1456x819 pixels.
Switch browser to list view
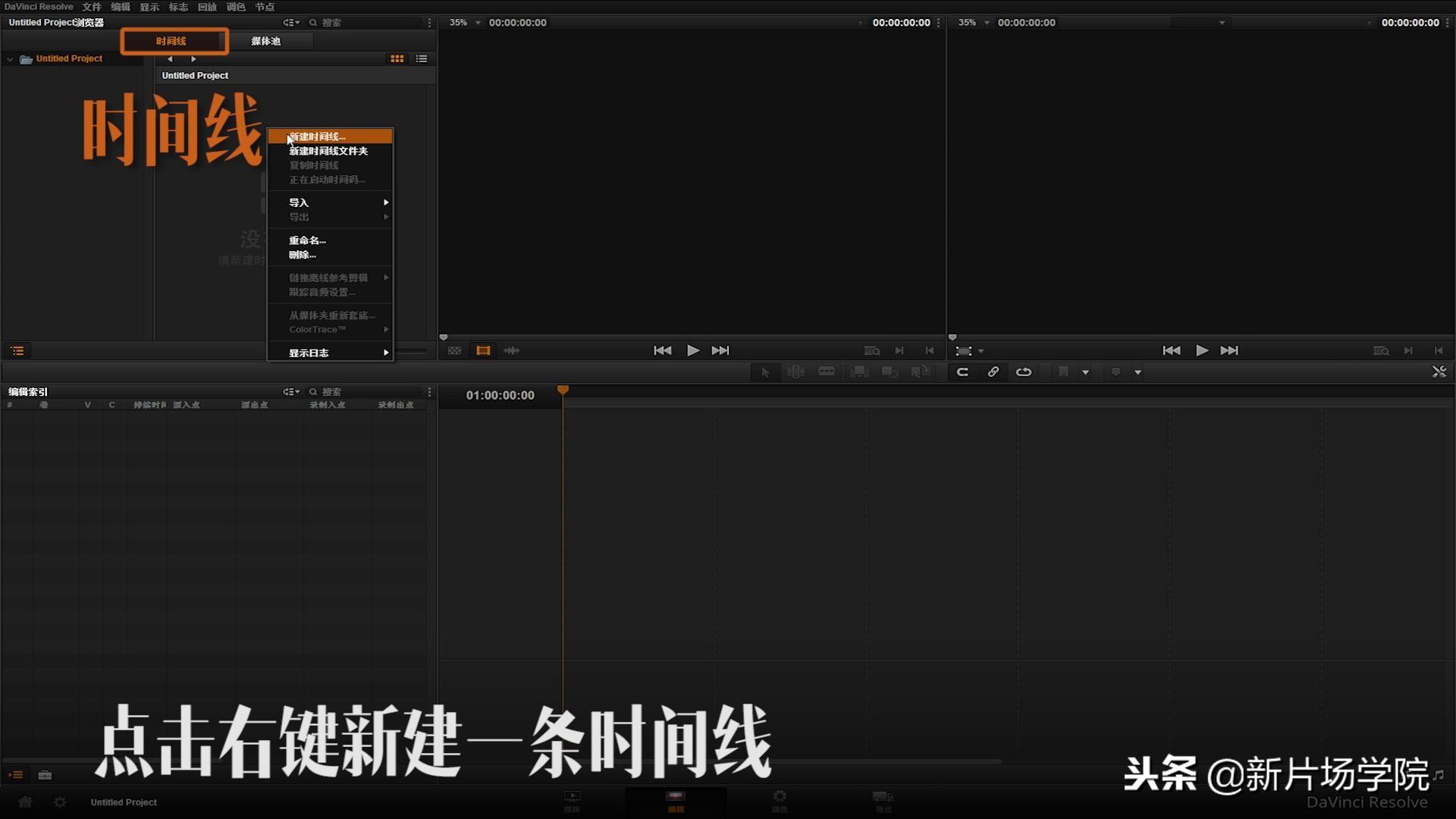point(422,58)
